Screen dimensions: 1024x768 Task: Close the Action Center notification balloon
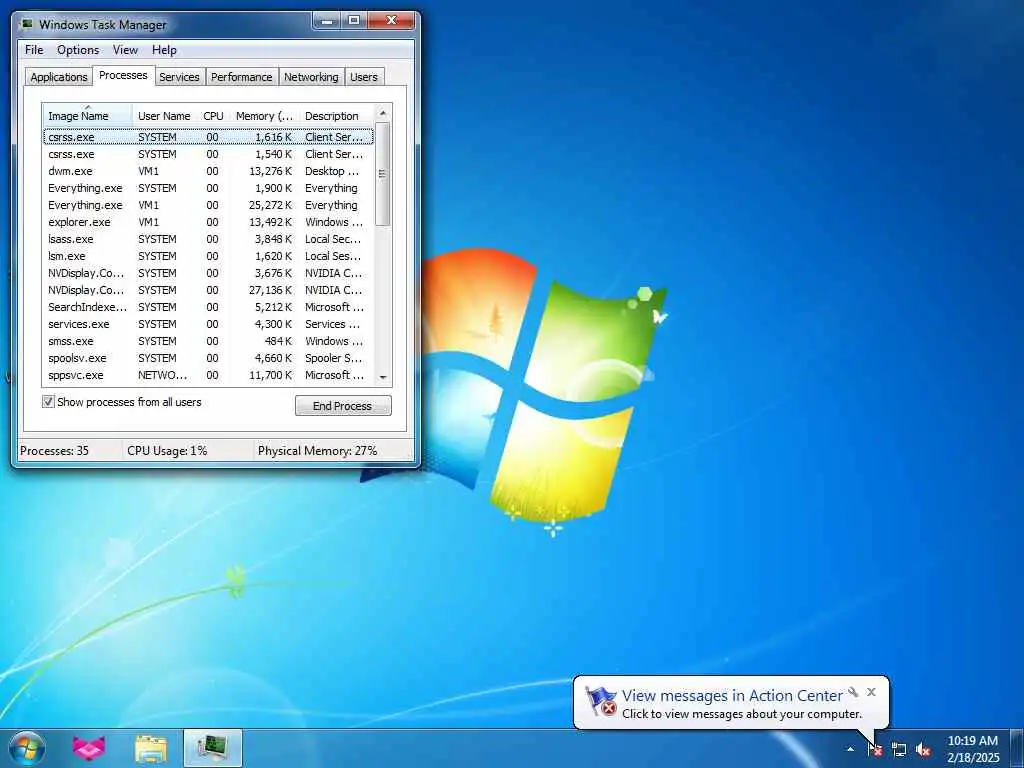(871, 692)
